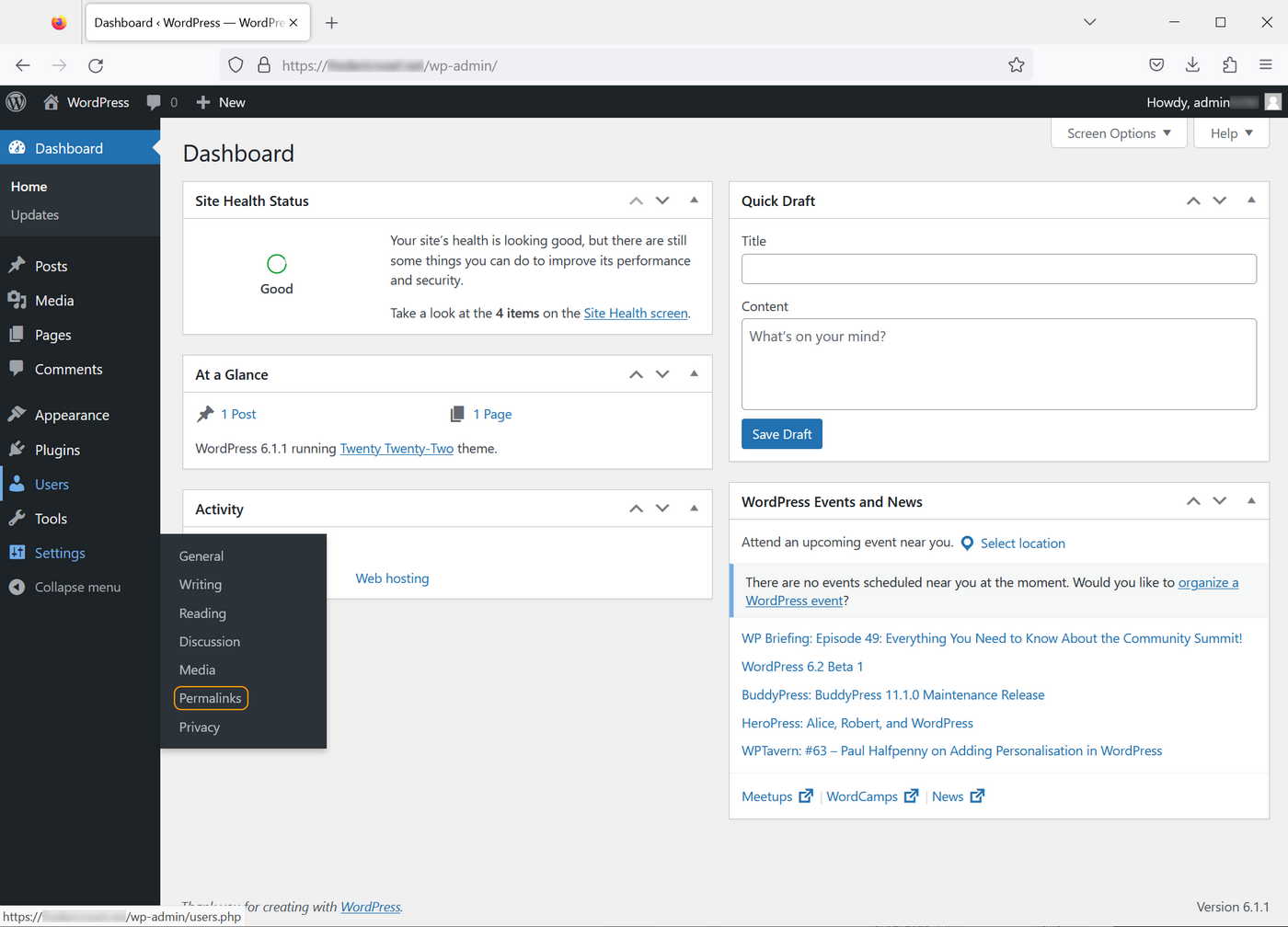The image size is (1288, 927).
Task: Open the Screen Options dropdown
Action: [1118, 132]
